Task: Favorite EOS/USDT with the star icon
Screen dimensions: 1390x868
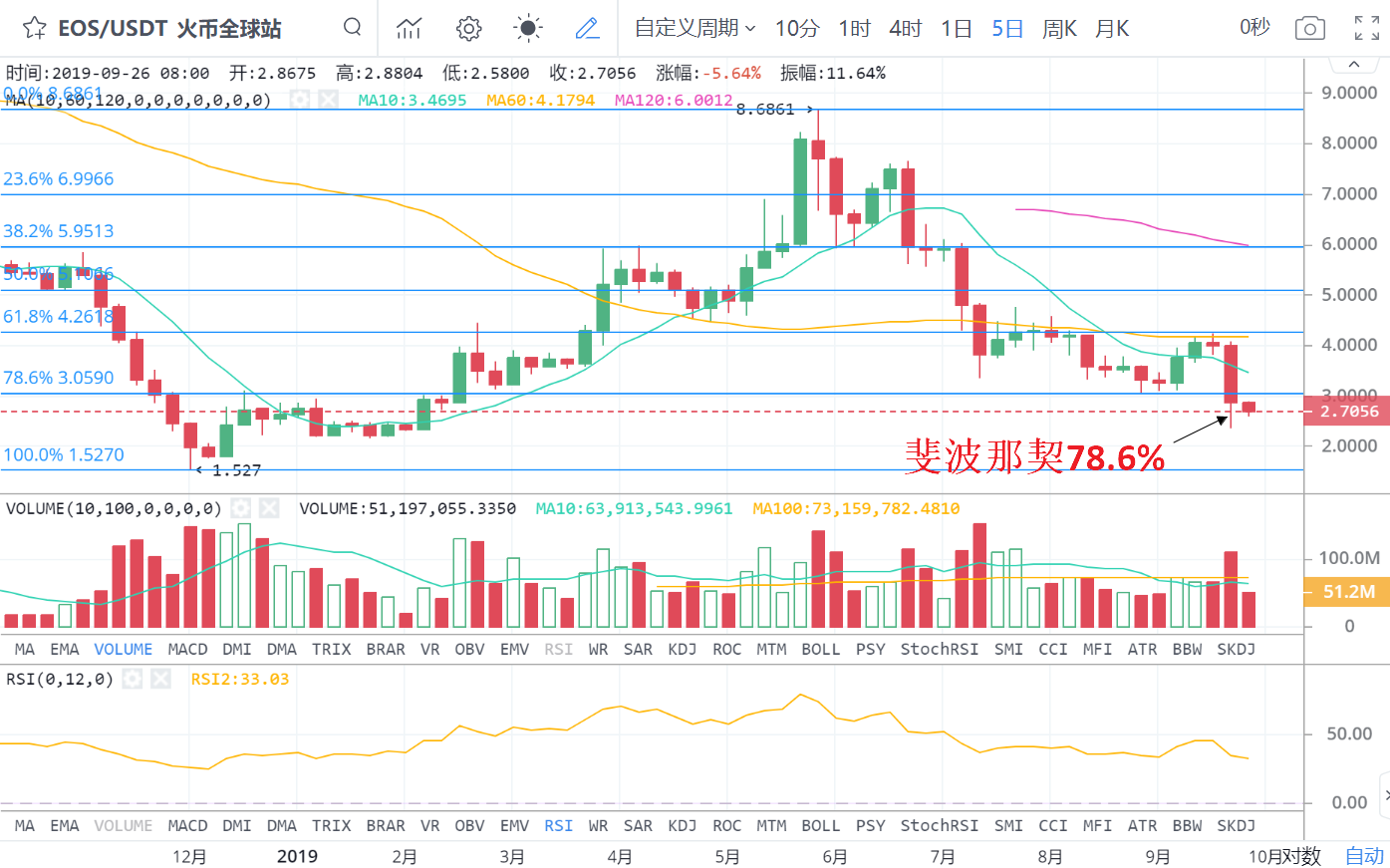Action: pos(33,29)
